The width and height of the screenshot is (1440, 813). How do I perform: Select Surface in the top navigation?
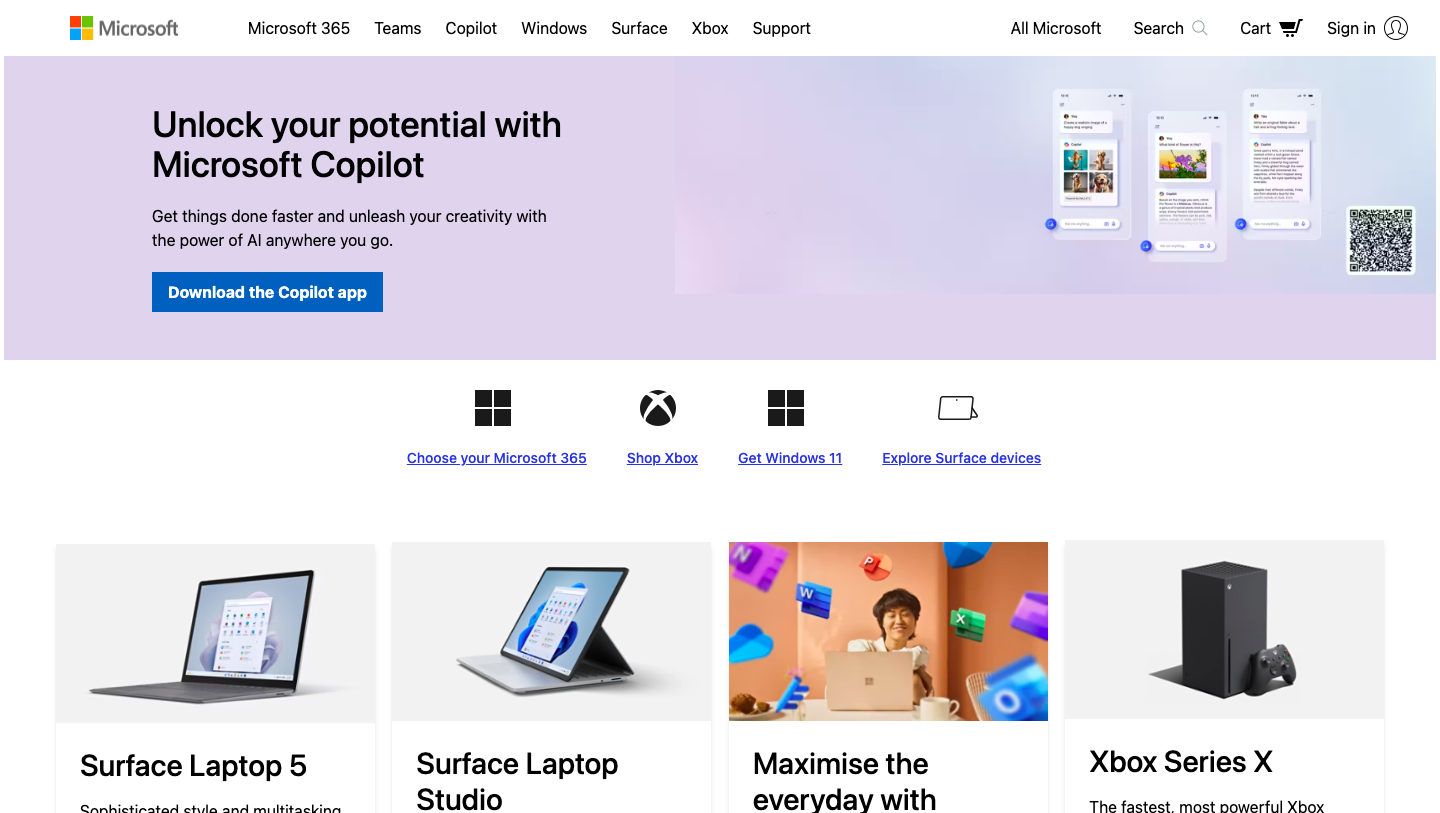point(639,28)
